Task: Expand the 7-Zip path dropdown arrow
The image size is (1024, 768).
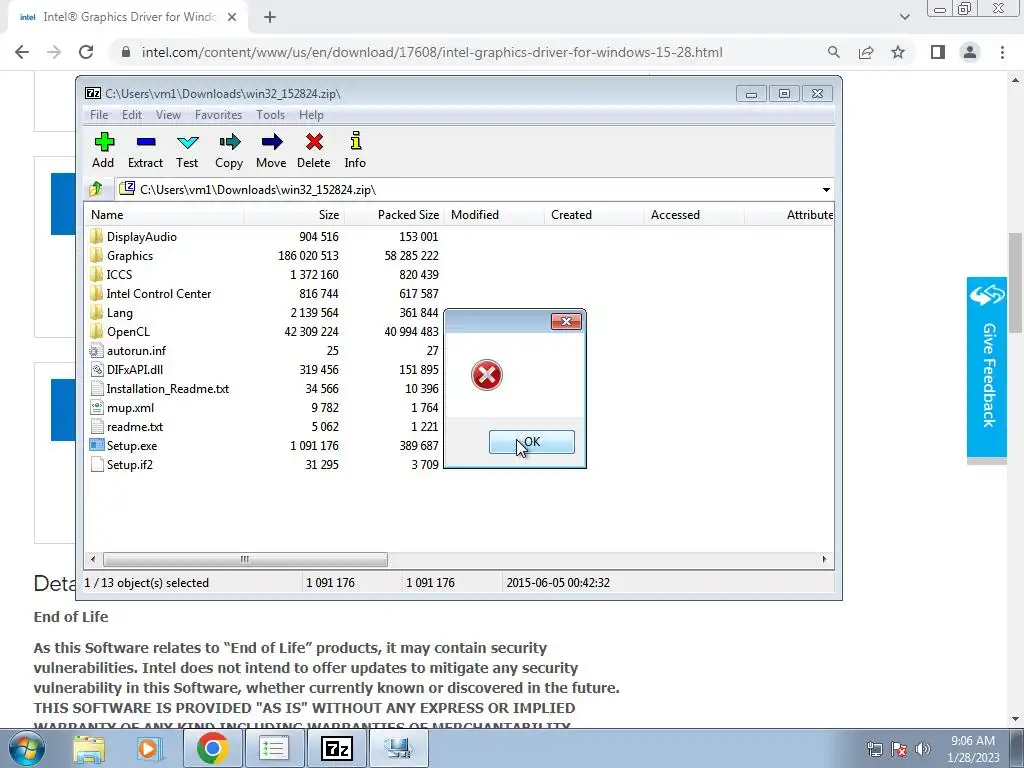Action: tap(825, 189)
